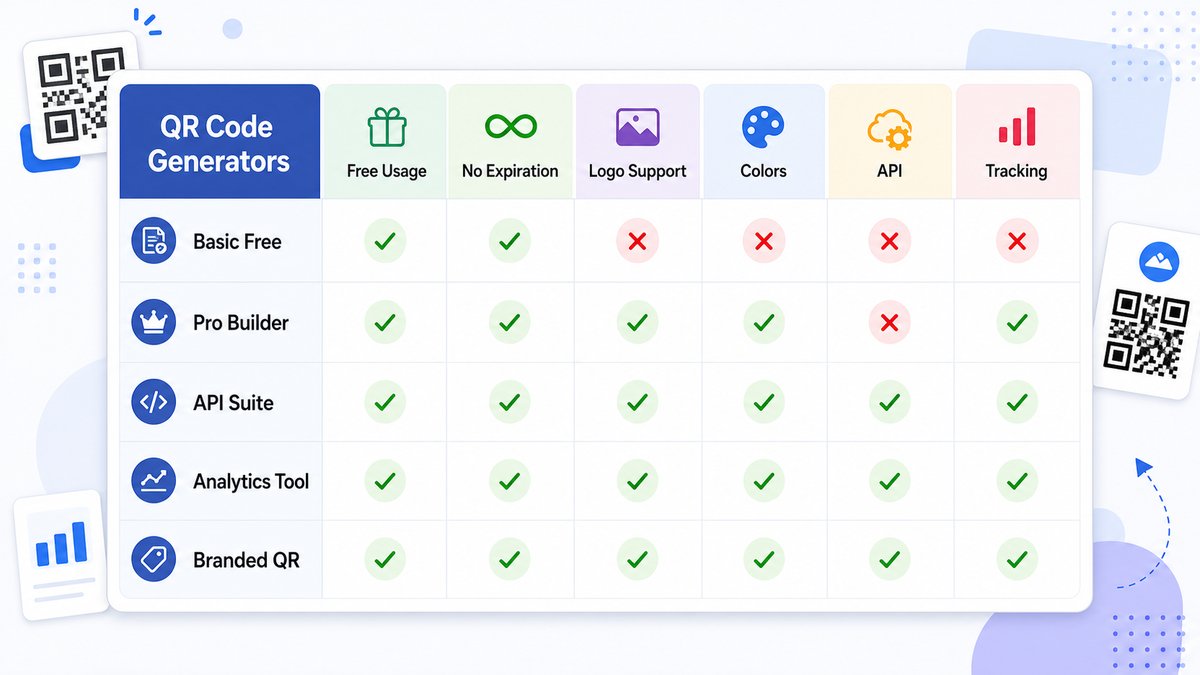
Task: Click the Logo Support picture icon
Action: (x=637, y=128)
